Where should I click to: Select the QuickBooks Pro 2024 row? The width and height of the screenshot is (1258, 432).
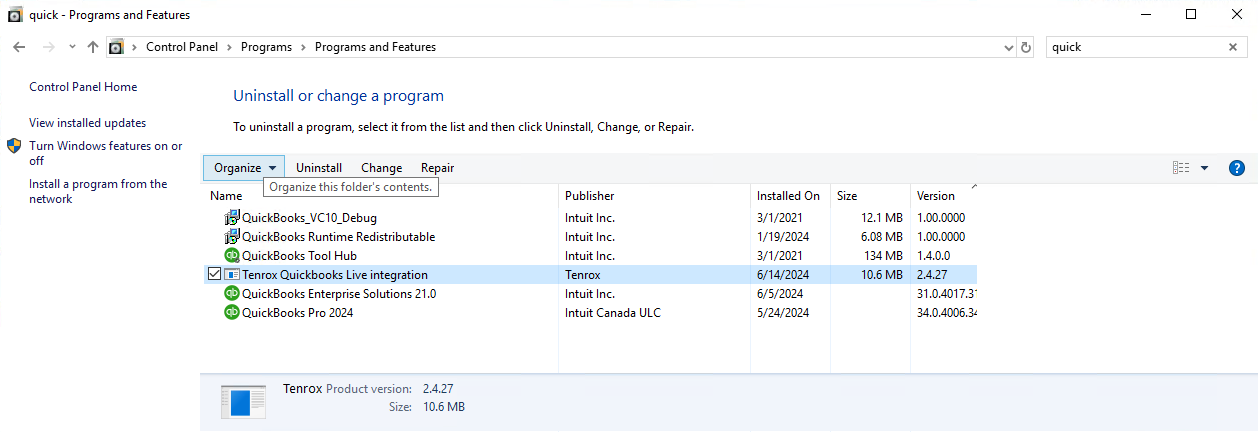click(590, 313)
